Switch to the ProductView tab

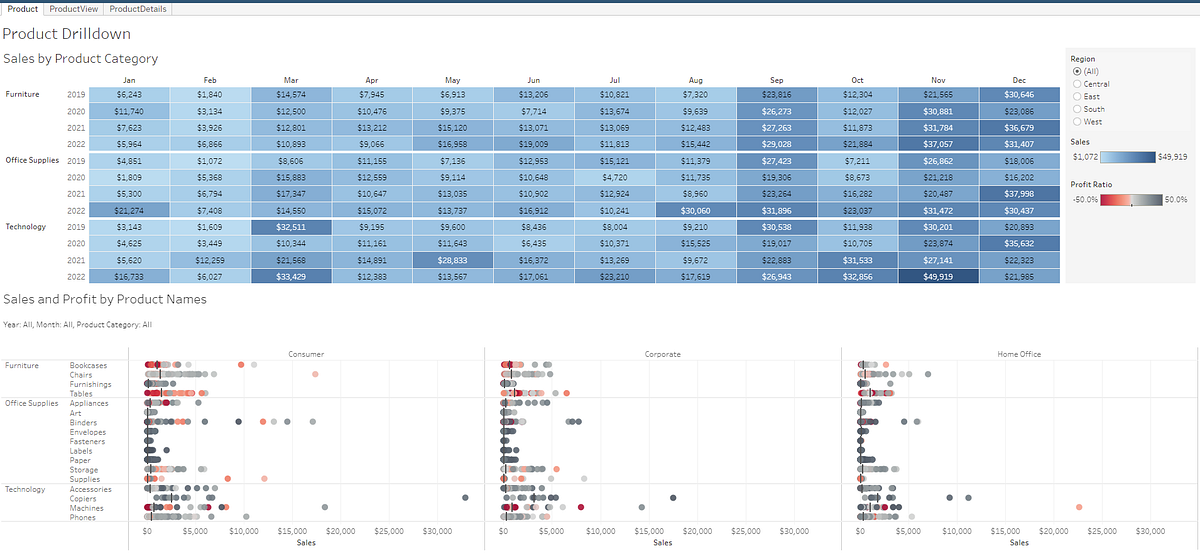[74, 9]
